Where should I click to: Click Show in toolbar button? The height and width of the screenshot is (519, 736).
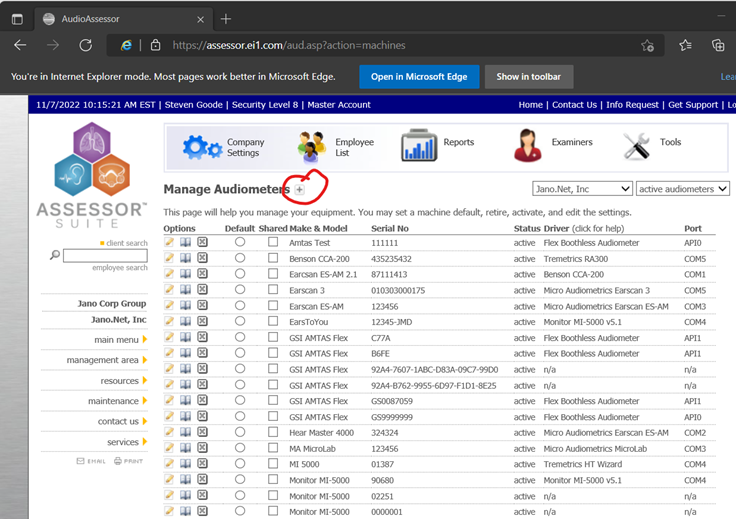pos(529,76)
